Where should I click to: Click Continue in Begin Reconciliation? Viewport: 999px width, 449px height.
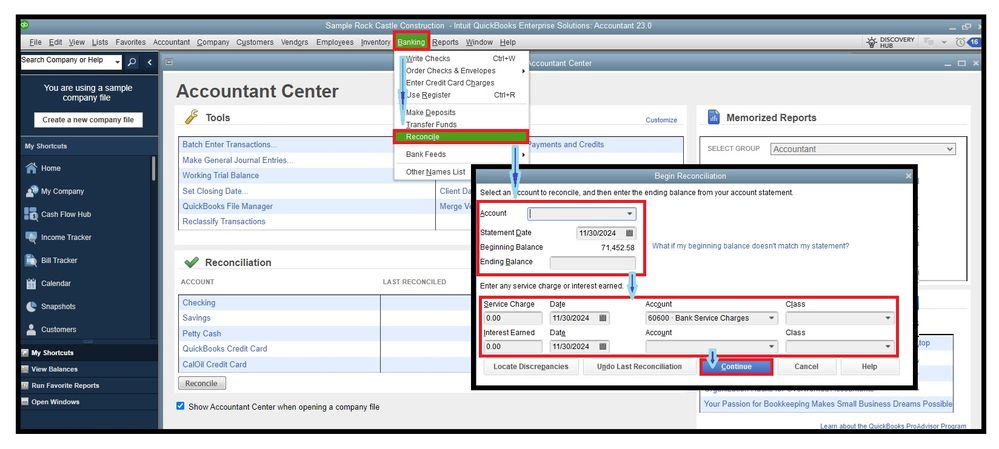pyautogui.click(x=737, y=367)
